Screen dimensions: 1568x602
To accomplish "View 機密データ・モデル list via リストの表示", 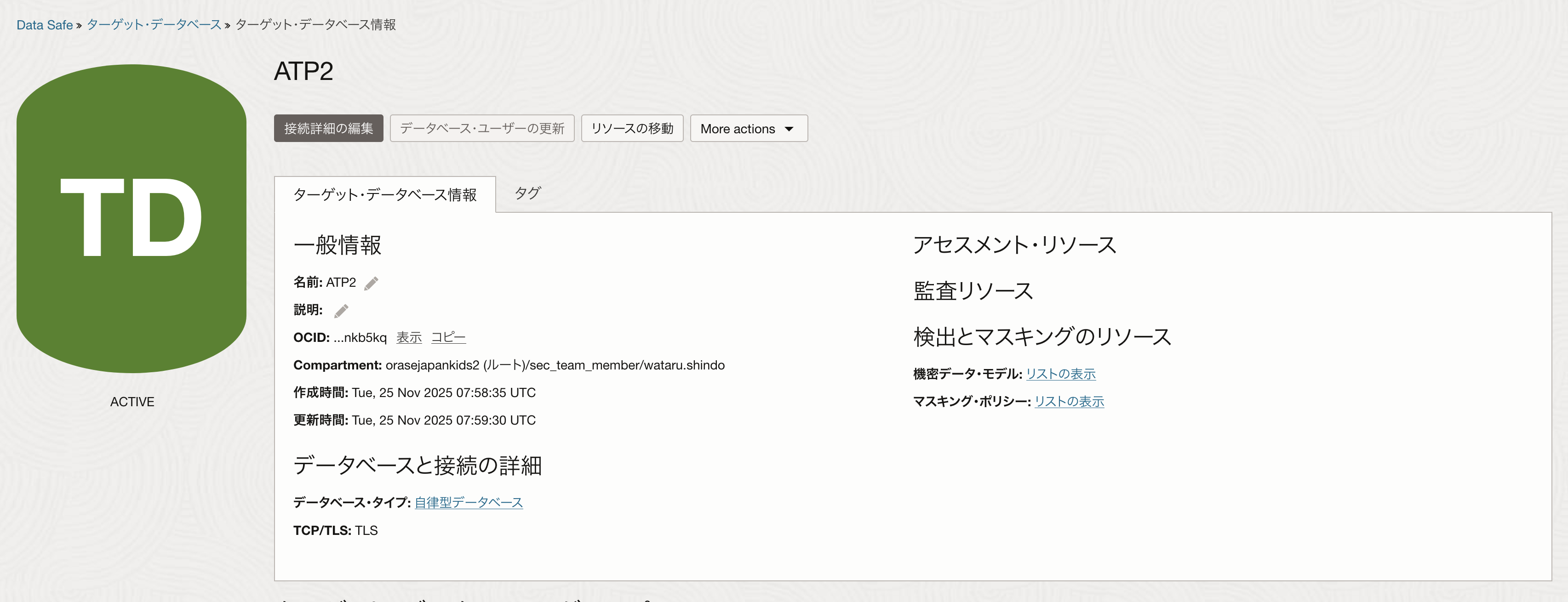I will (1060, 374).
